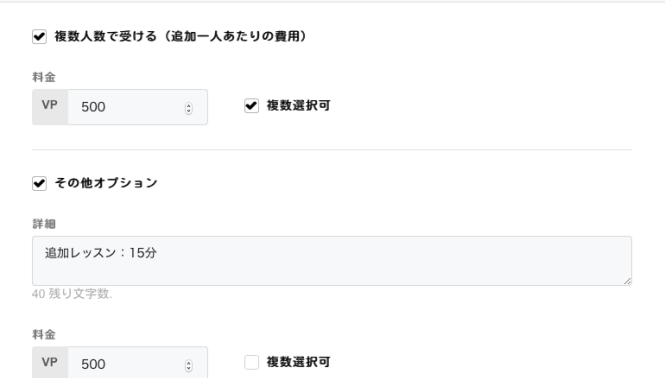This screenshot has width=665, height=378.
Task: Click the first 料金 field showing 500
Action: click(137, 107)
